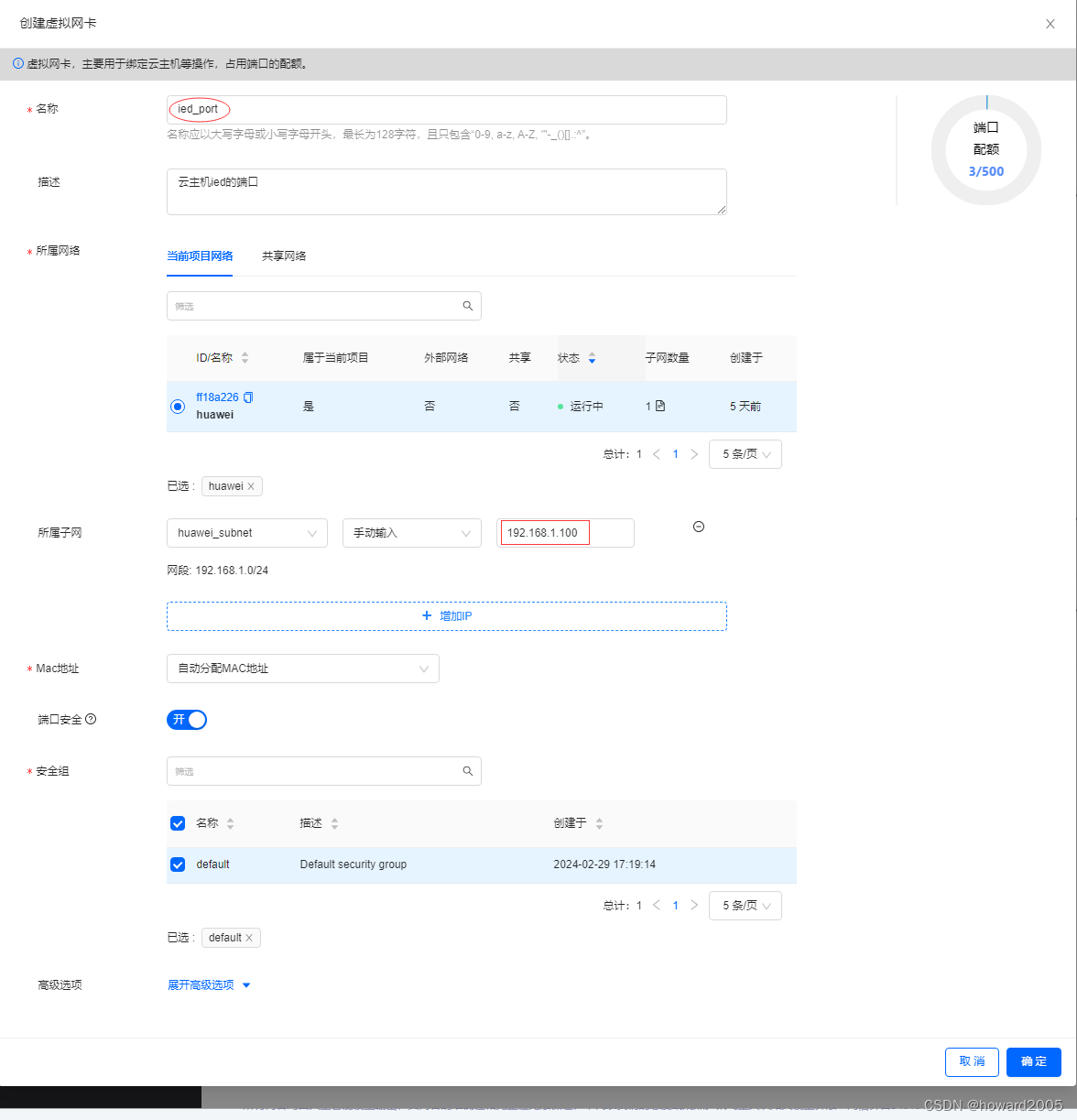1077x1120 pixels.
Task: Click page 1 in security group pagination
Action: click(676, 905)
